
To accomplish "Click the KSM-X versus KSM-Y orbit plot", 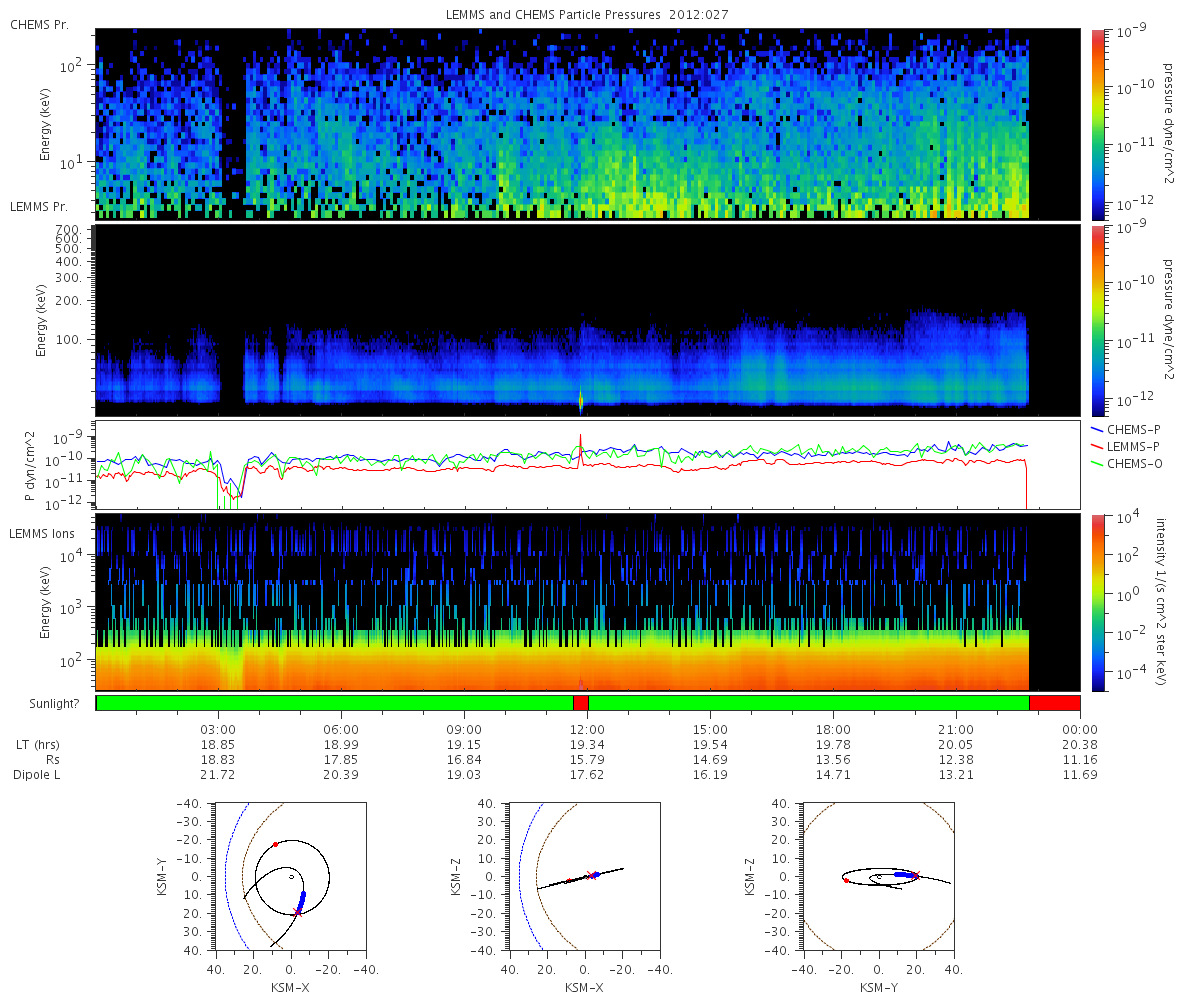I will coord(290,876).
